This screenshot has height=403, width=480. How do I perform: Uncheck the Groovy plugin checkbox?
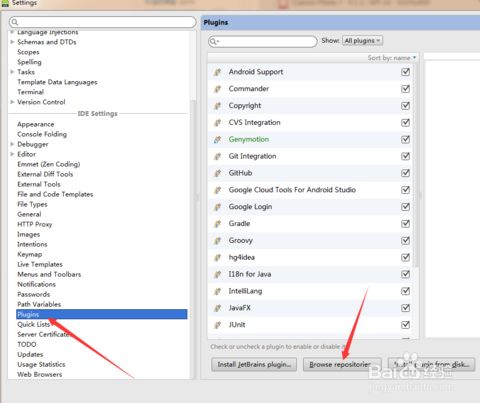pos(405,241)
